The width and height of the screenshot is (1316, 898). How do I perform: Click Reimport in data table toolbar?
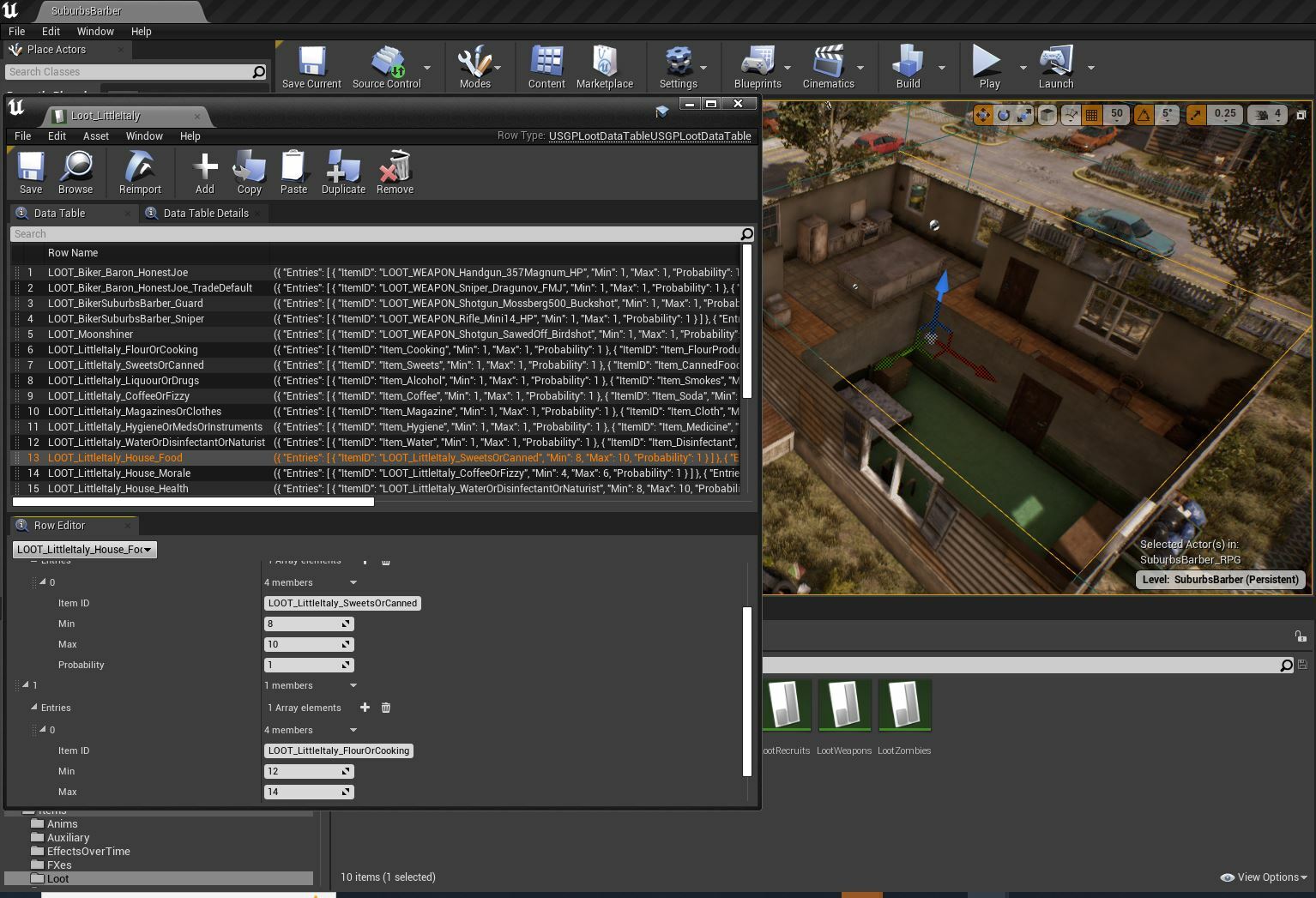140,172
